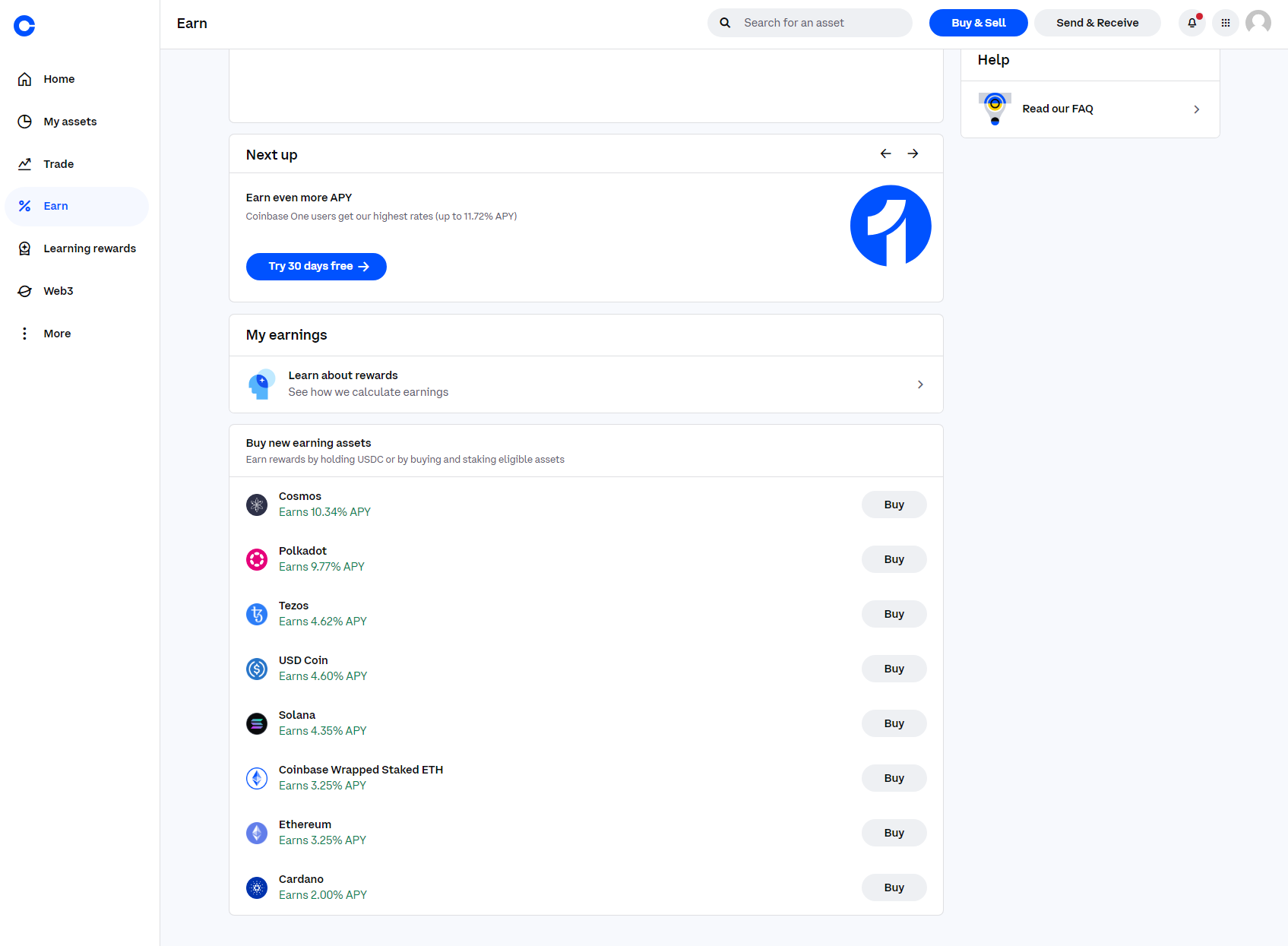Click 'Earns 2.00% APY' text

323,895
